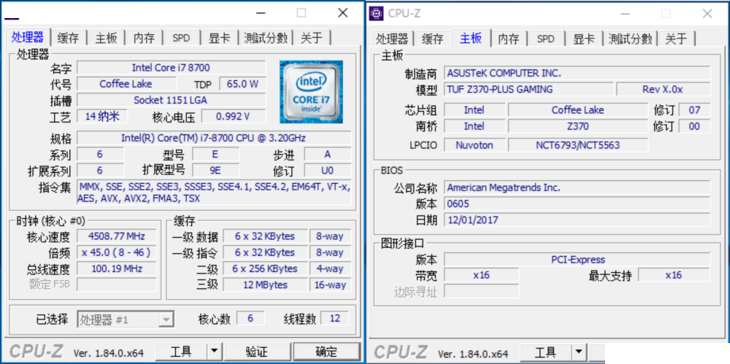Click the Coffee Lake code name field in left window
Viewport: 730px width, 364px height.
[126, 84]
